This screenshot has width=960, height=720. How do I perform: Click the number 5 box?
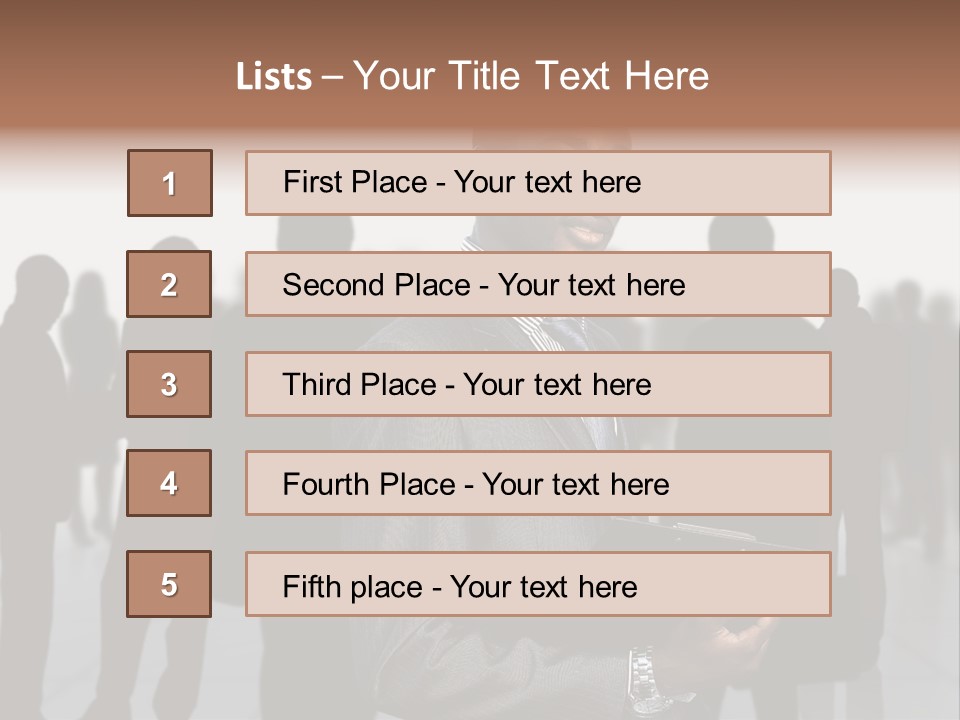(x=169, y=584)
